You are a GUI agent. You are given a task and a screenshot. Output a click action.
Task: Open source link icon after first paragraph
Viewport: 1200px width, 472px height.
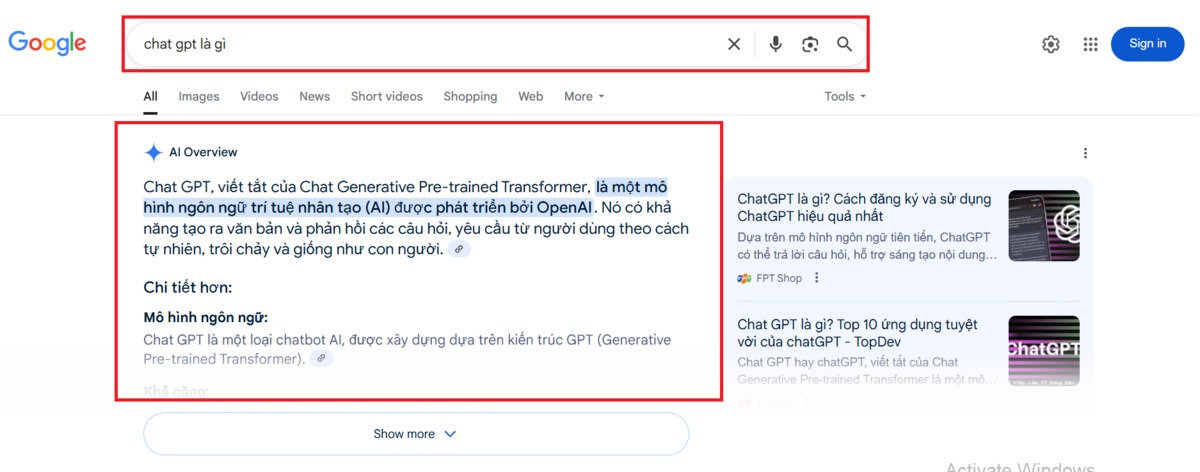click(x=459, y=249)
